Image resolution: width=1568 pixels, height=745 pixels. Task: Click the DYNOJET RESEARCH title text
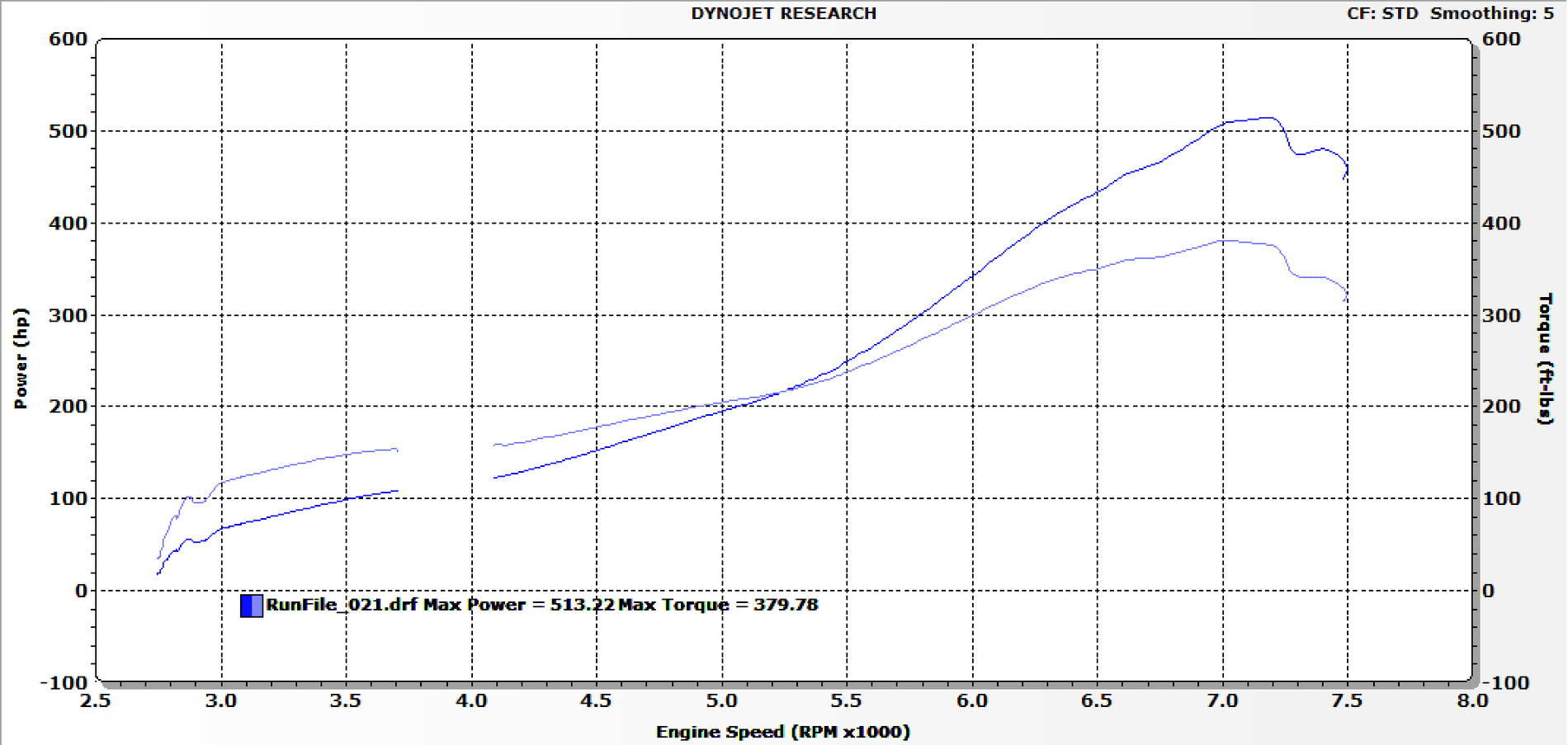pos(782,13)
